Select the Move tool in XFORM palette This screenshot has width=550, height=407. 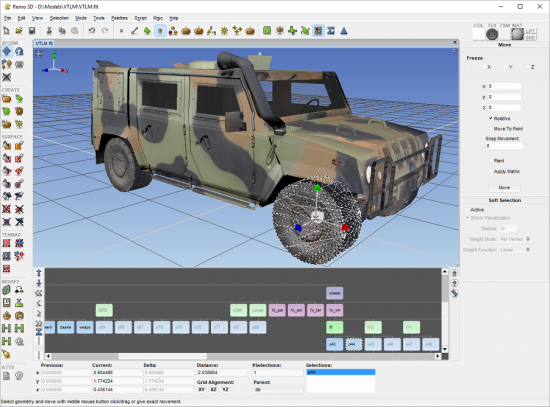tap(7, 52)
